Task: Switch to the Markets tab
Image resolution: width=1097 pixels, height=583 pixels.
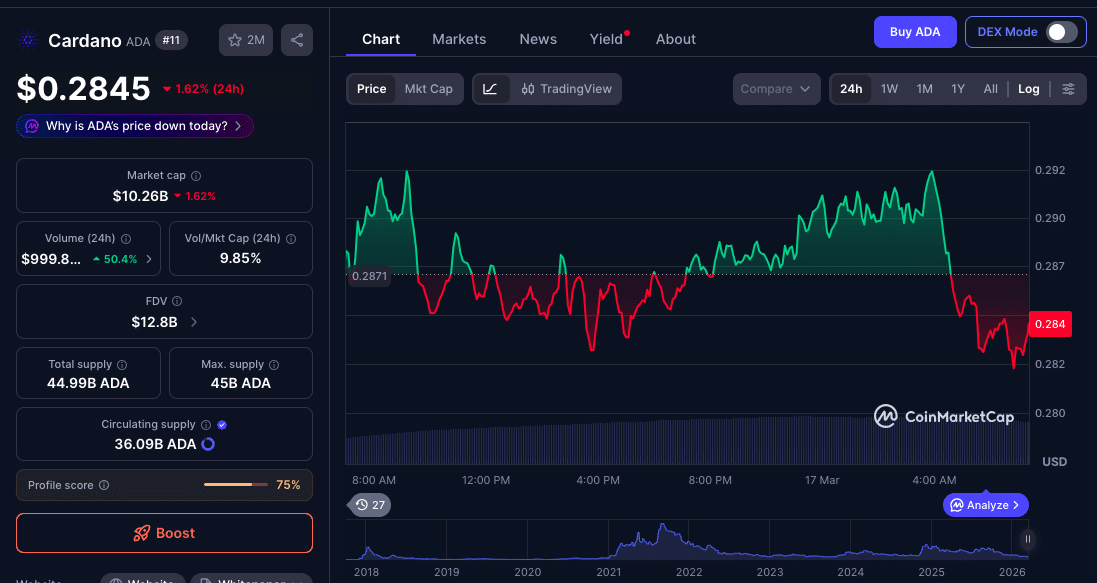Action: pos(459,39)
